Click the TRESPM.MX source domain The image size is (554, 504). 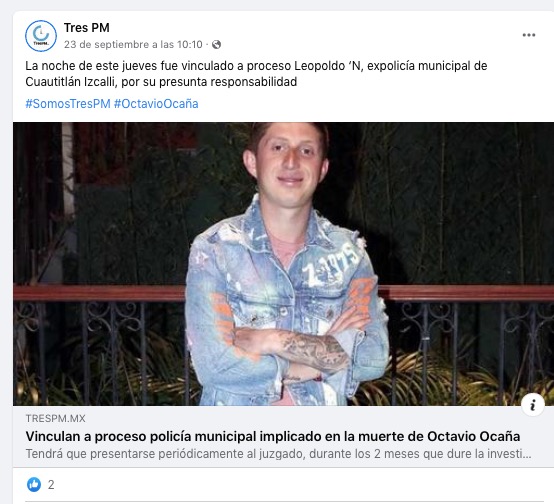[55, 418]
